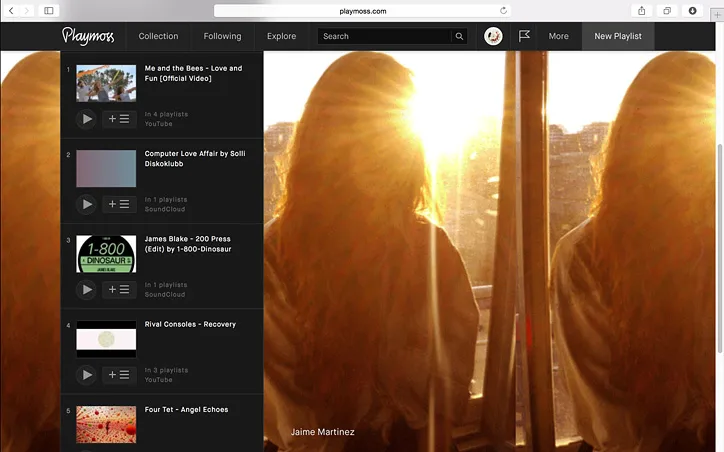Screen dimensions: 724x452
Task: Open the Collection menu item
Action: click(158, 36)
